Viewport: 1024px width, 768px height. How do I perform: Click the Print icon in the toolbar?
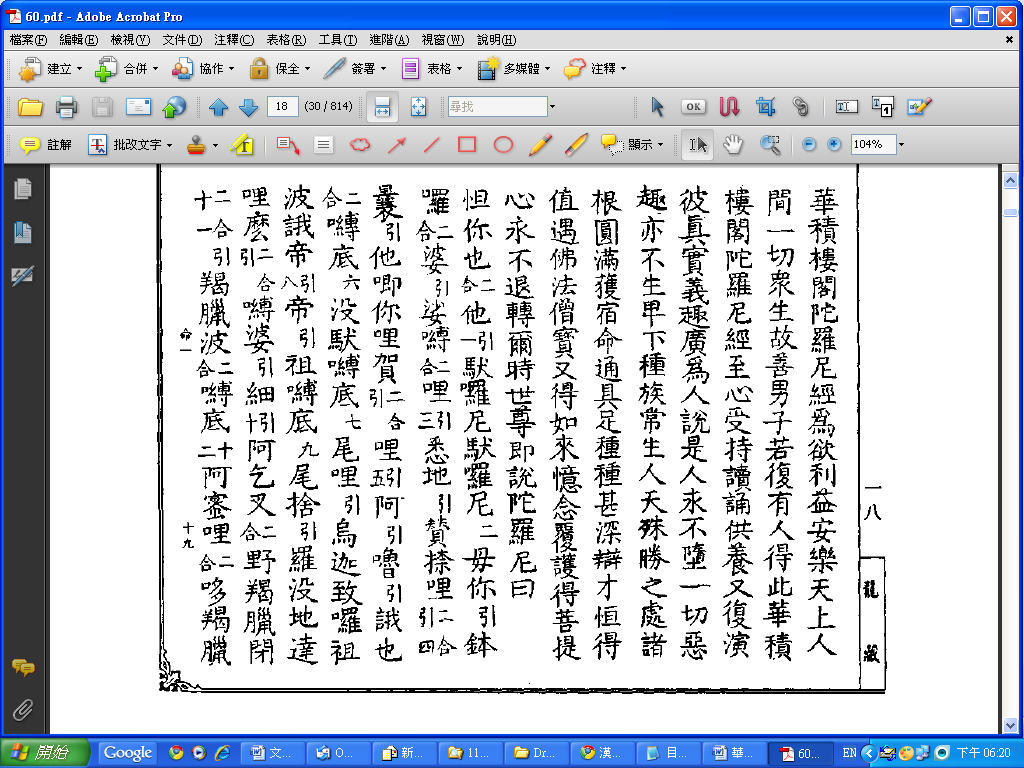[66, 106]
